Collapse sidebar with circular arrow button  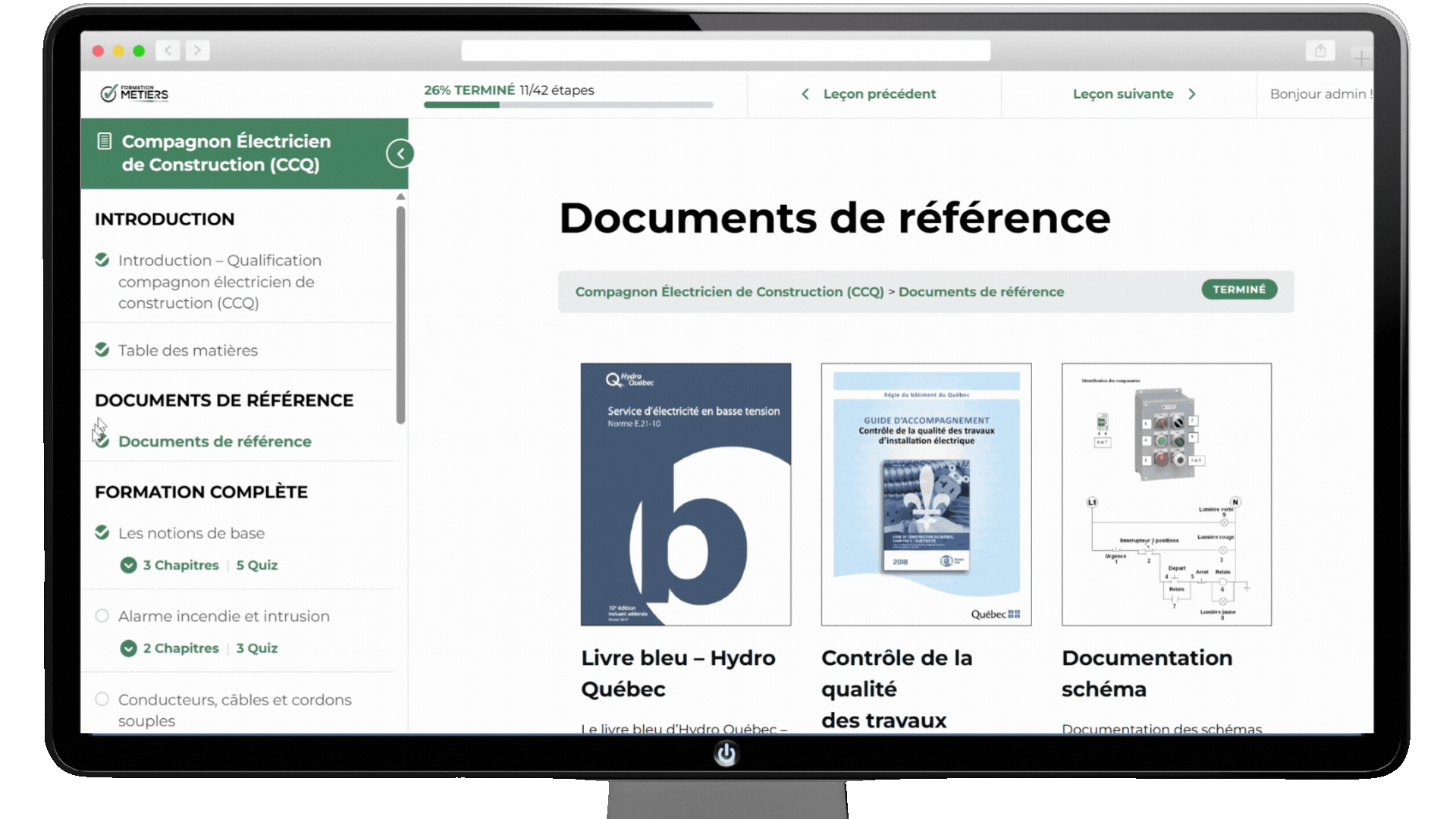(400, 154)
